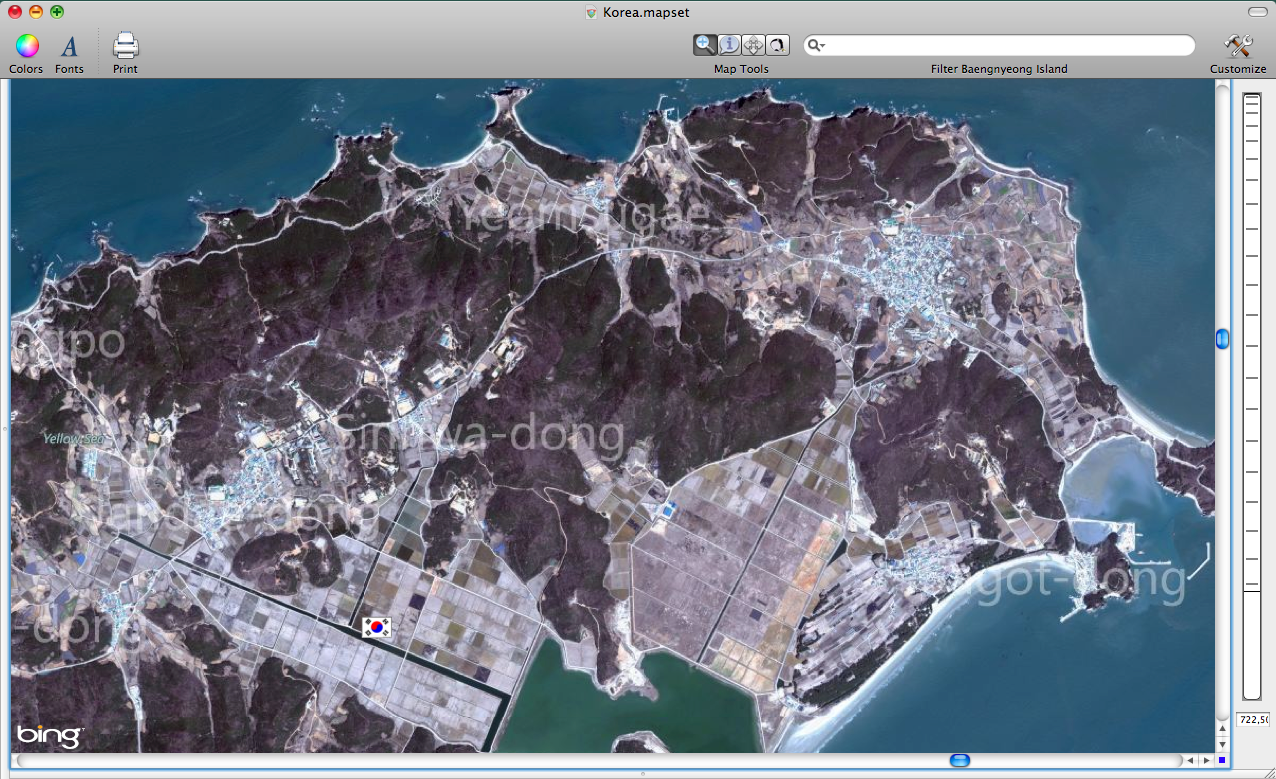
Task: Select the zoom magnifier map tool
Action: [705, 45]
